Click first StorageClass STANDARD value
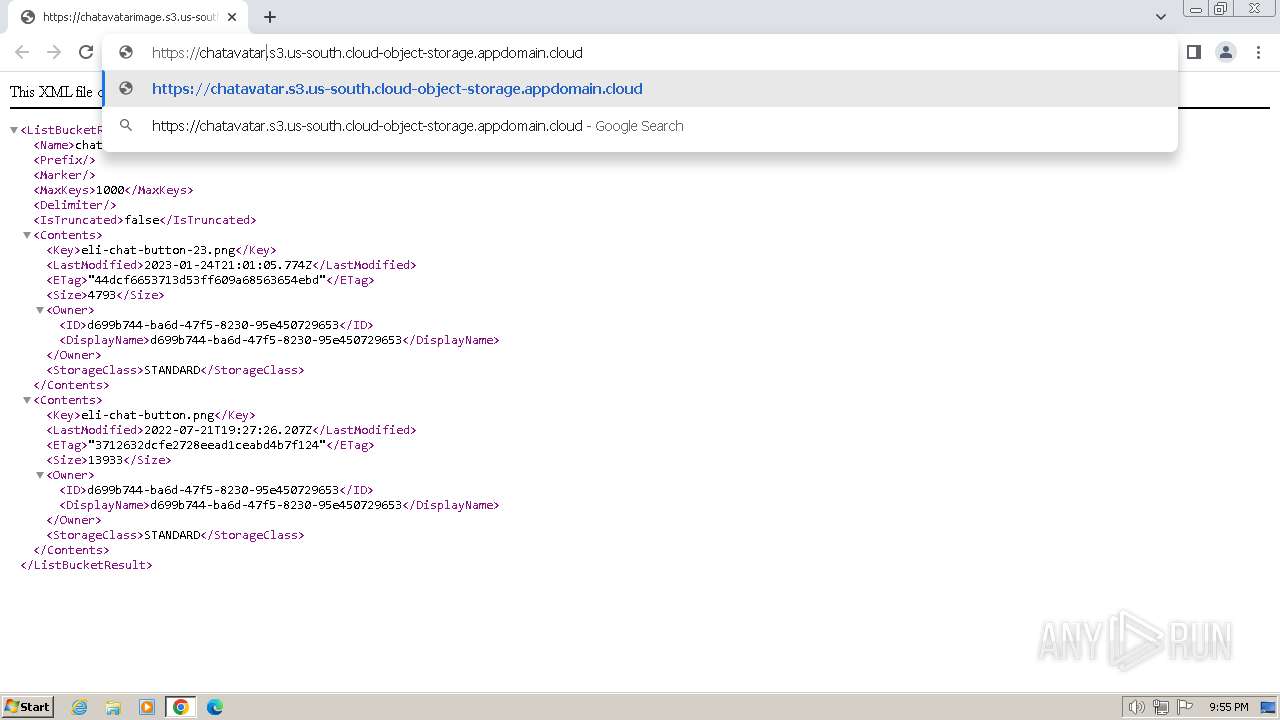Image resolution: width=1280 pixels, height=720 pixels. (172, 370)
